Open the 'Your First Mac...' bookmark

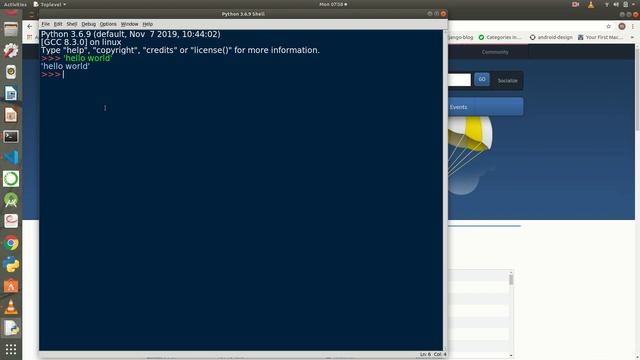pyautogui.click(x=600, y=37)
